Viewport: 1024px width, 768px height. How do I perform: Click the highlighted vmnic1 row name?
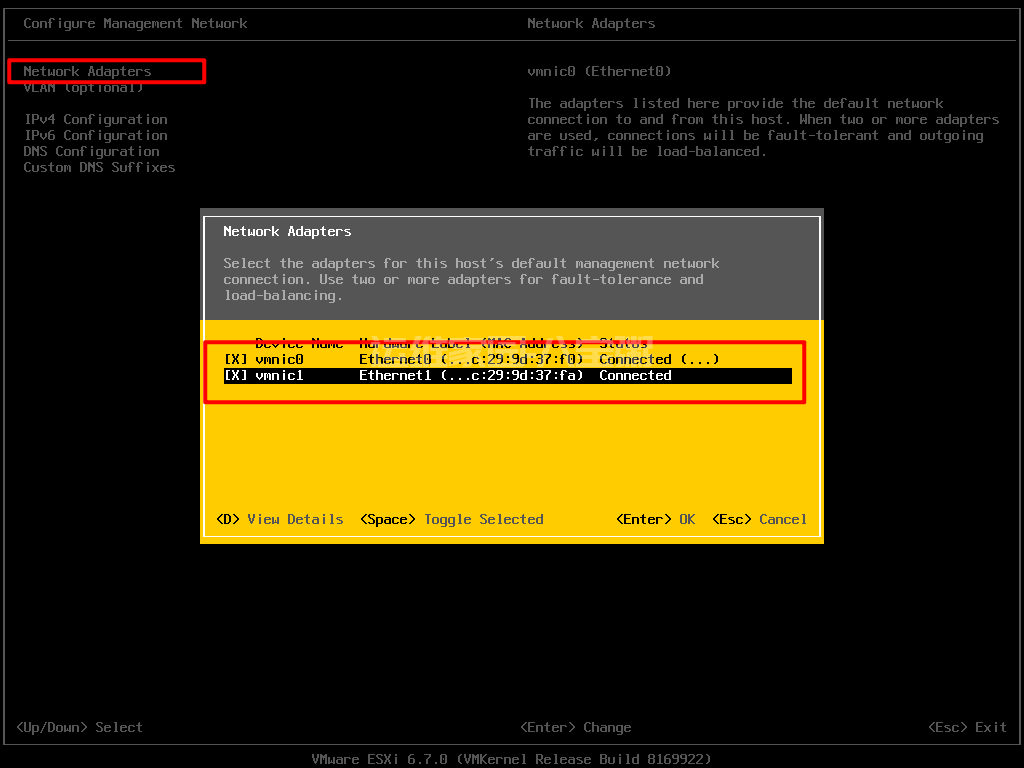coord(279,376)
